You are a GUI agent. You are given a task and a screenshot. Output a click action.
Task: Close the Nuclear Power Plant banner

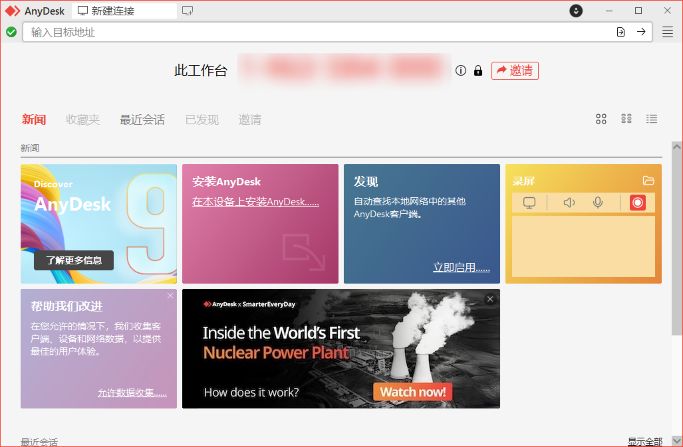[490, 299]
